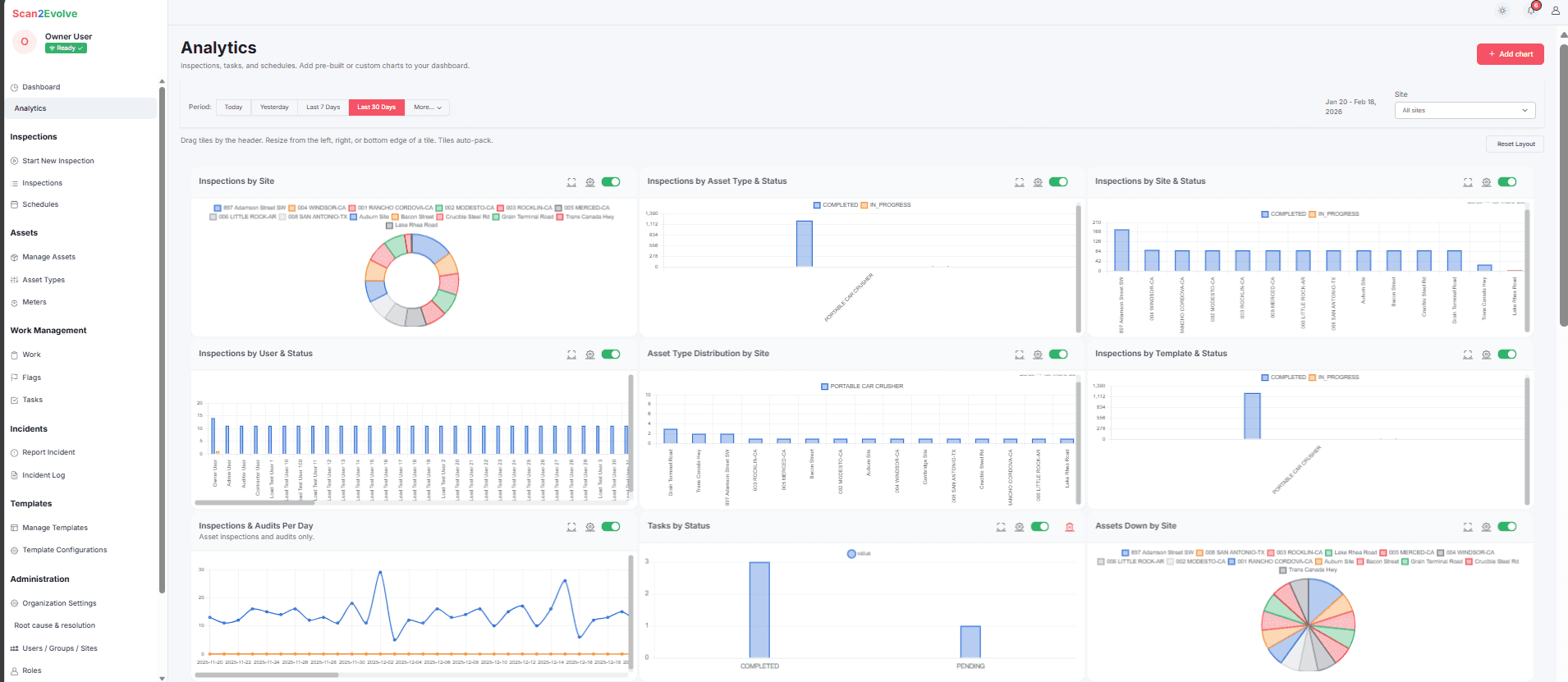Screen dimensions: 1568x682
Task: Open the user profile icon in top bar
Action: tap(1555, 11)
